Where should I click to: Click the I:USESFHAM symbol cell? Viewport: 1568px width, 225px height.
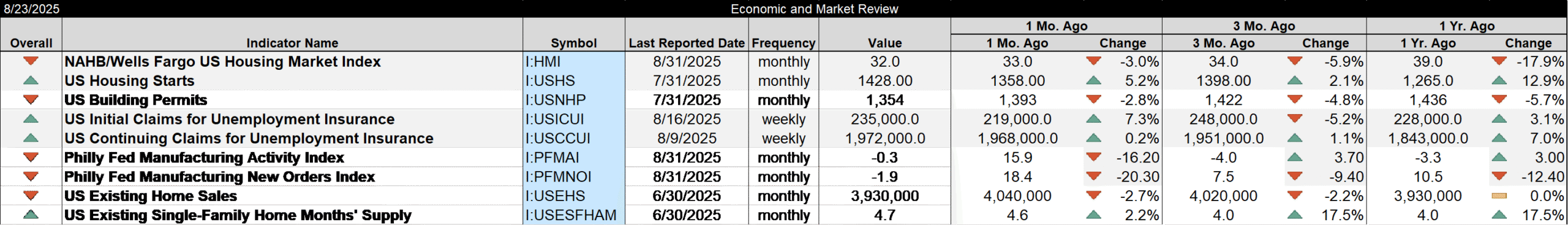[x=574, y=215]
